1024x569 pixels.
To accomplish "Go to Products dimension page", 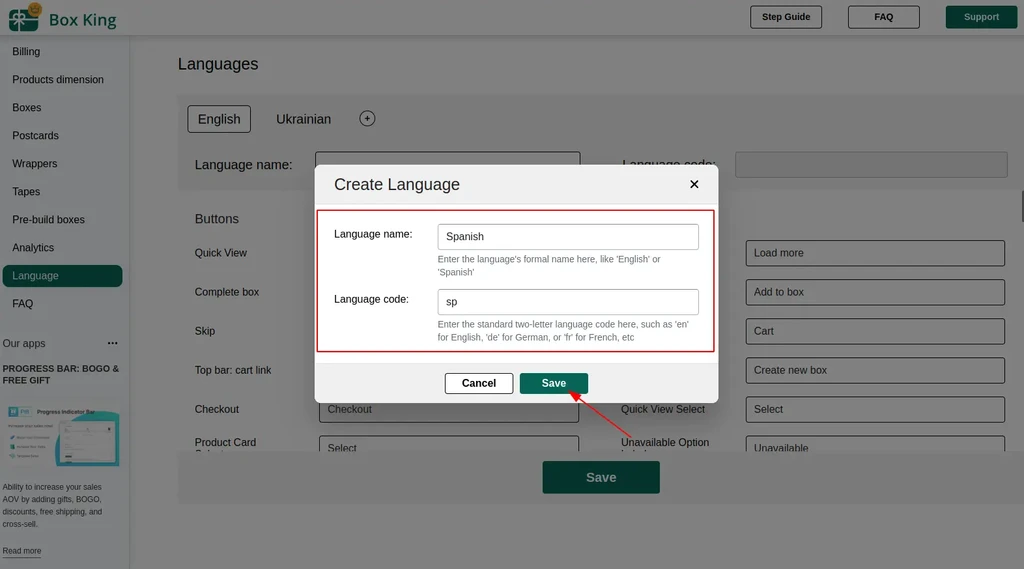I will (58, 80).
